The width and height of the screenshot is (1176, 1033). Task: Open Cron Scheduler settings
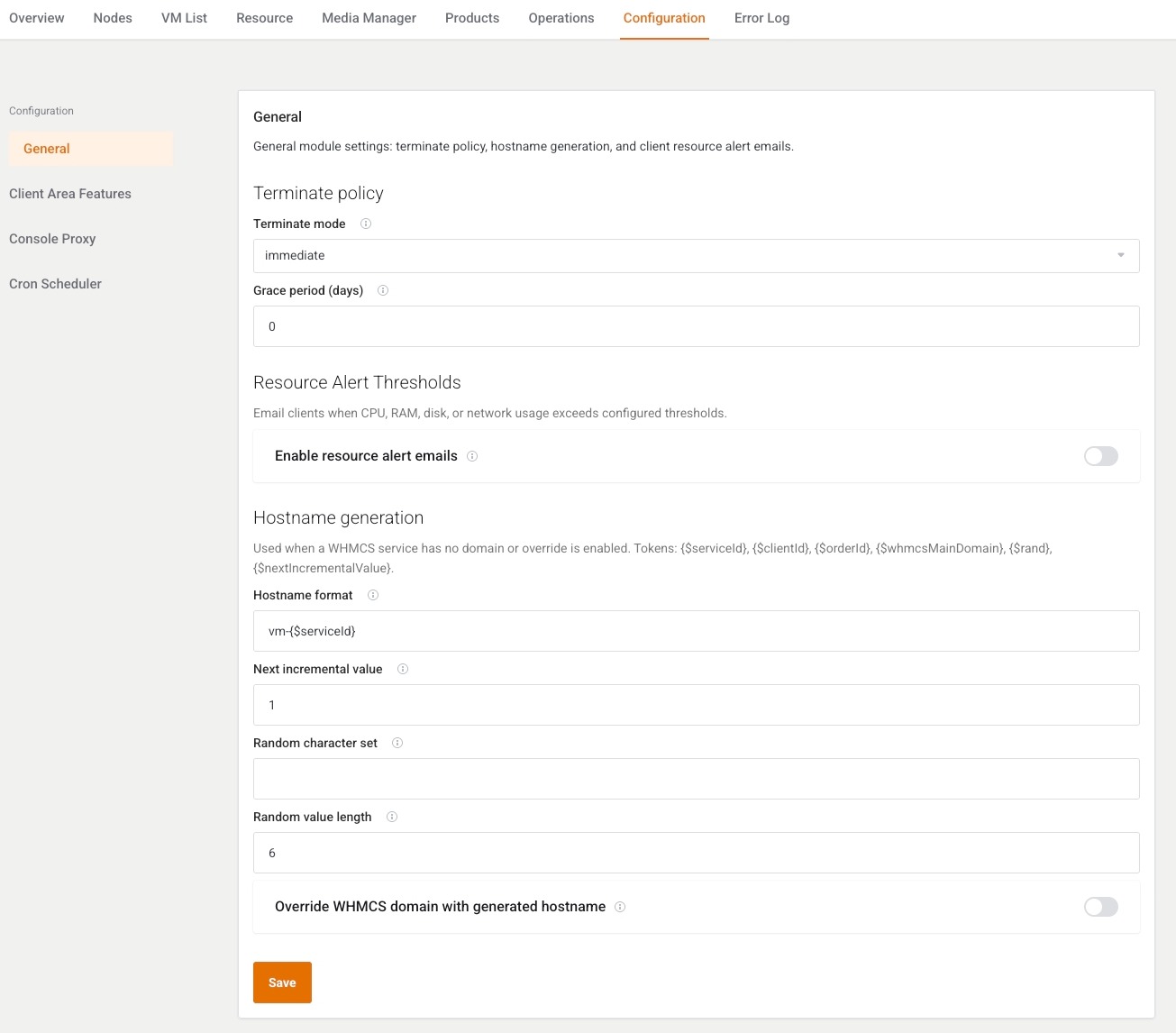55,284
